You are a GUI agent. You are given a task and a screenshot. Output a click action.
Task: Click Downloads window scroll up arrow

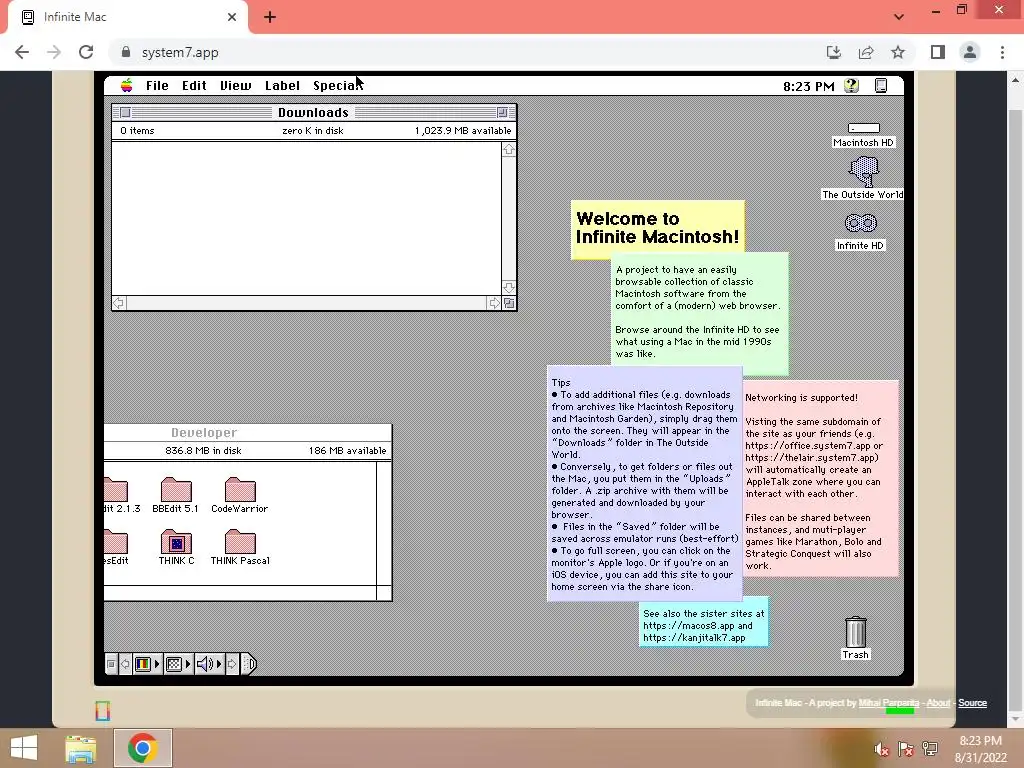coord(509,150)
